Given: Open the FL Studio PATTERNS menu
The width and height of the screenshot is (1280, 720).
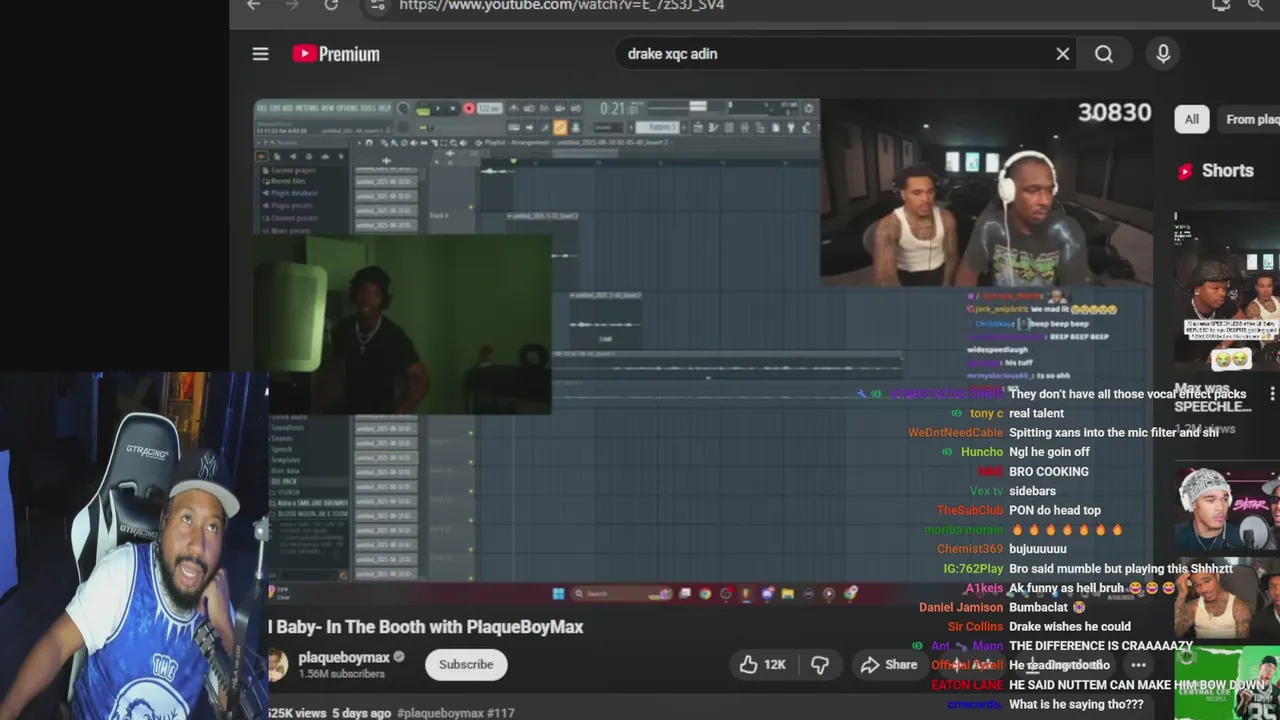Looking at the screenshot, I should 307,108.
